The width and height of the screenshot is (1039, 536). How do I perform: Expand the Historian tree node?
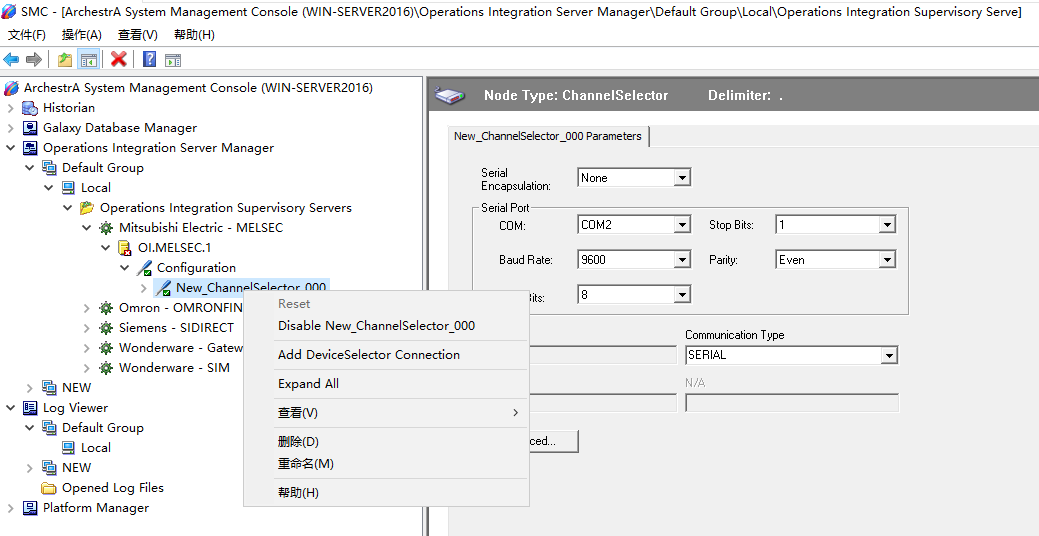coord(11,108)
